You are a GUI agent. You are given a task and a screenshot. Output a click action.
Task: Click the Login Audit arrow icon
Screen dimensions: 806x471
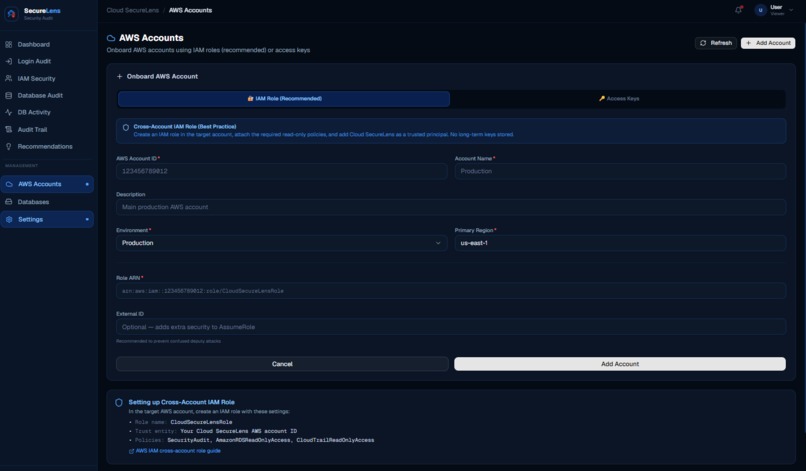coord(9,61)
